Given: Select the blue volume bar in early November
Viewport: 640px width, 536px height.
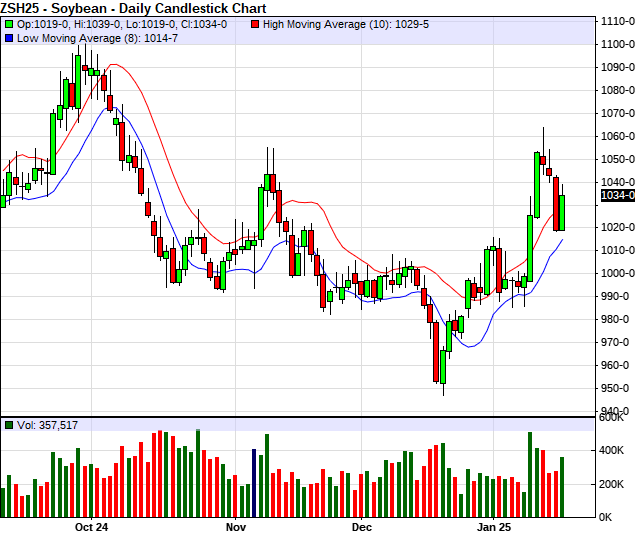Looking at the screenshot, I should pyautogui.click(x=256, y=484).
